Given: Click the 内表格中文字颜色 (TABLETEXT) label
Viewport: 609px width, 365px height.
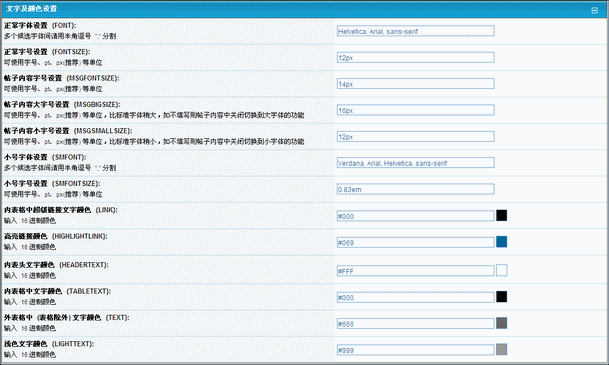Looking at the screenshot, I should (57, 291).
